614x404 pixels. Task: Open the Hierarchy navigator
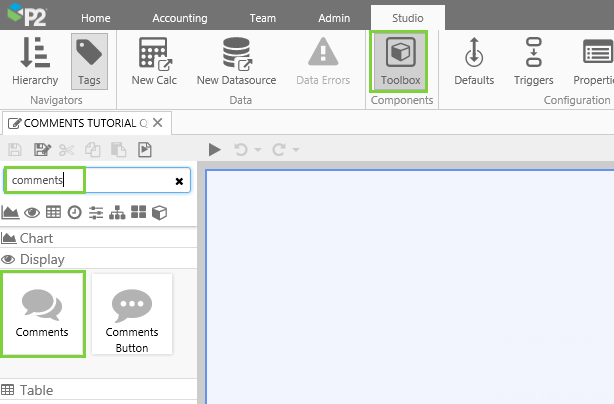tap(35, 61)
